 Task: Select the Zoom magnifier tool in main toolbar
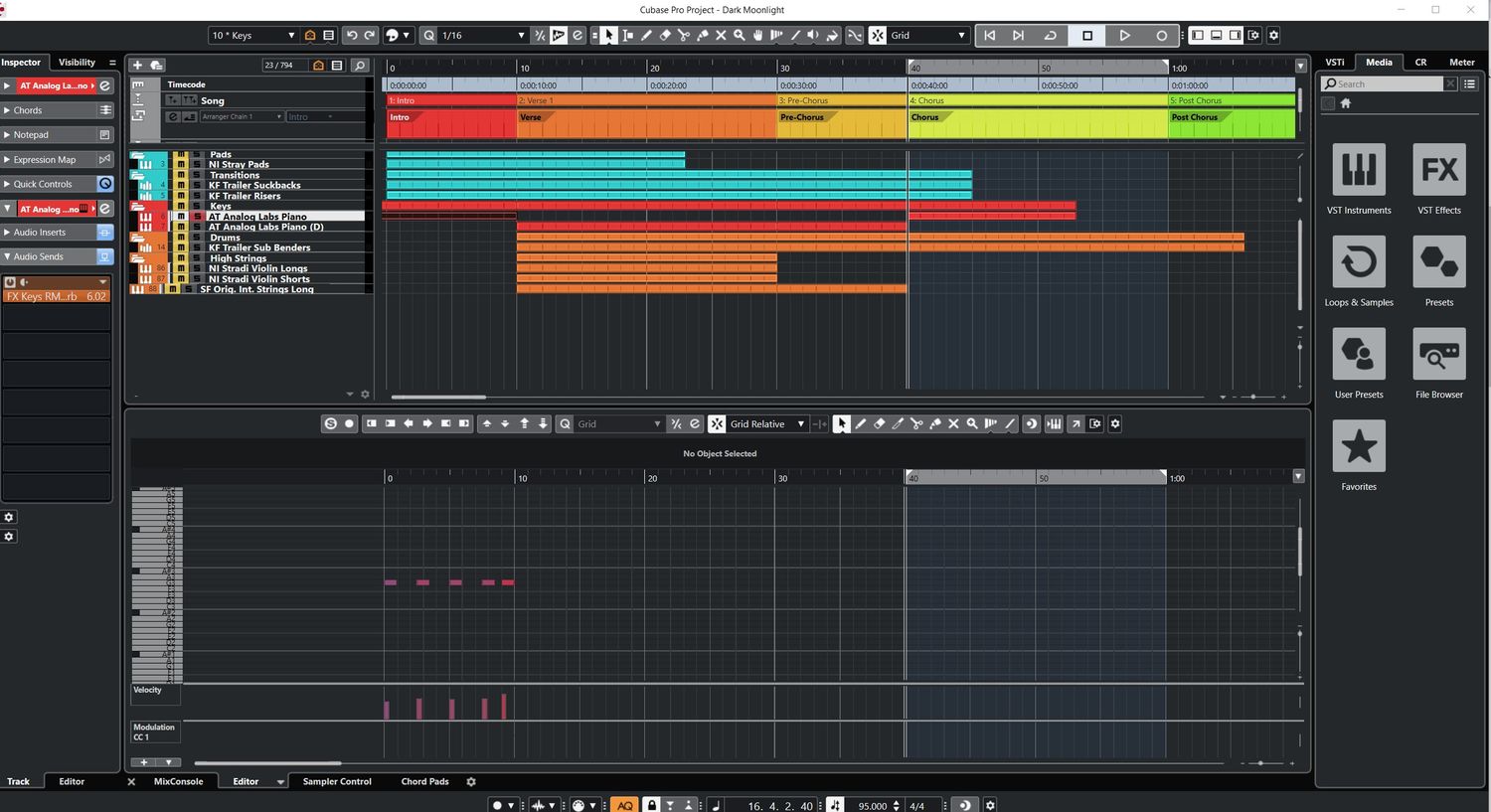pos(740,35)
